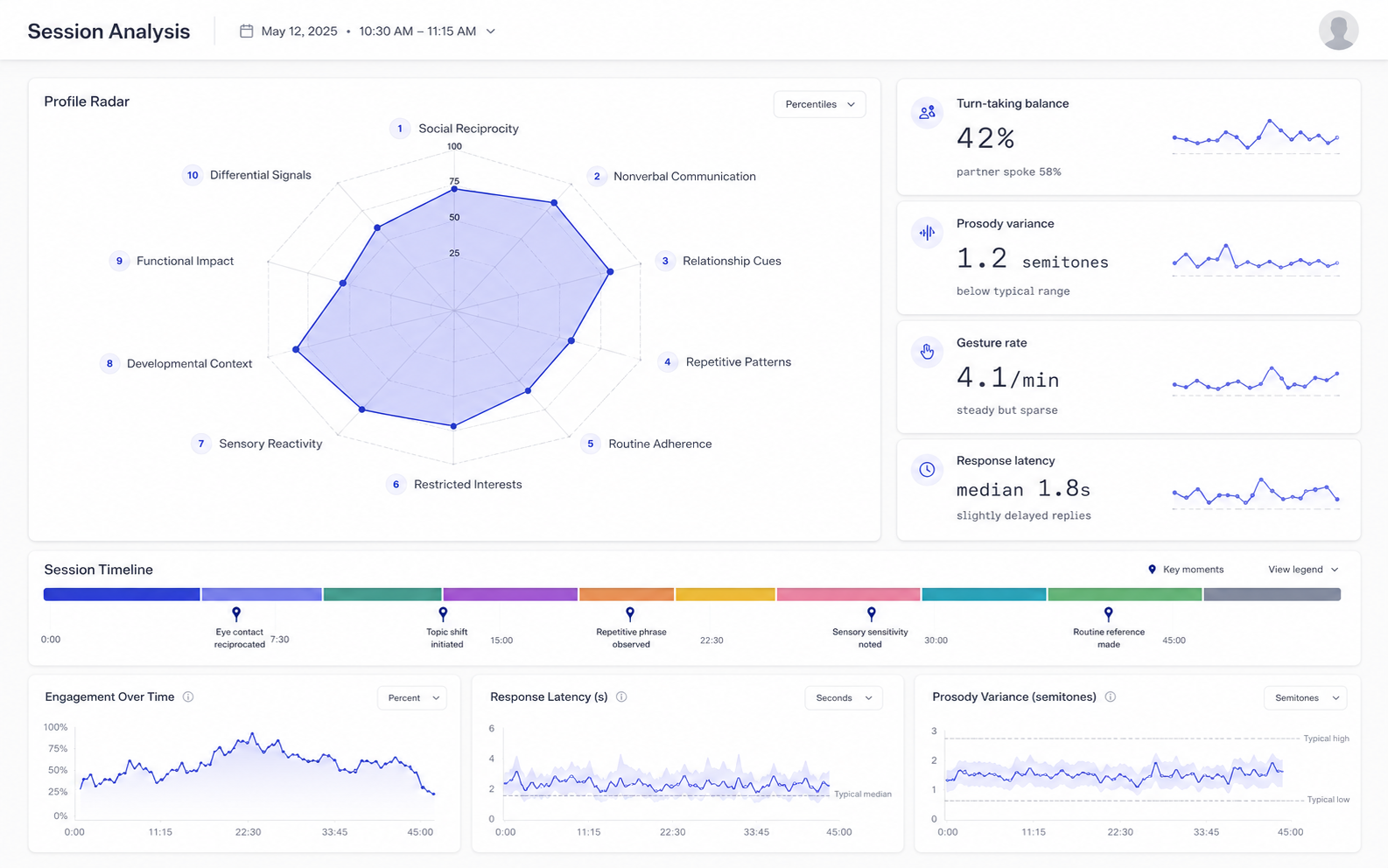Select radar axis badge 3 Relationship Cues

tap(665, 261)
